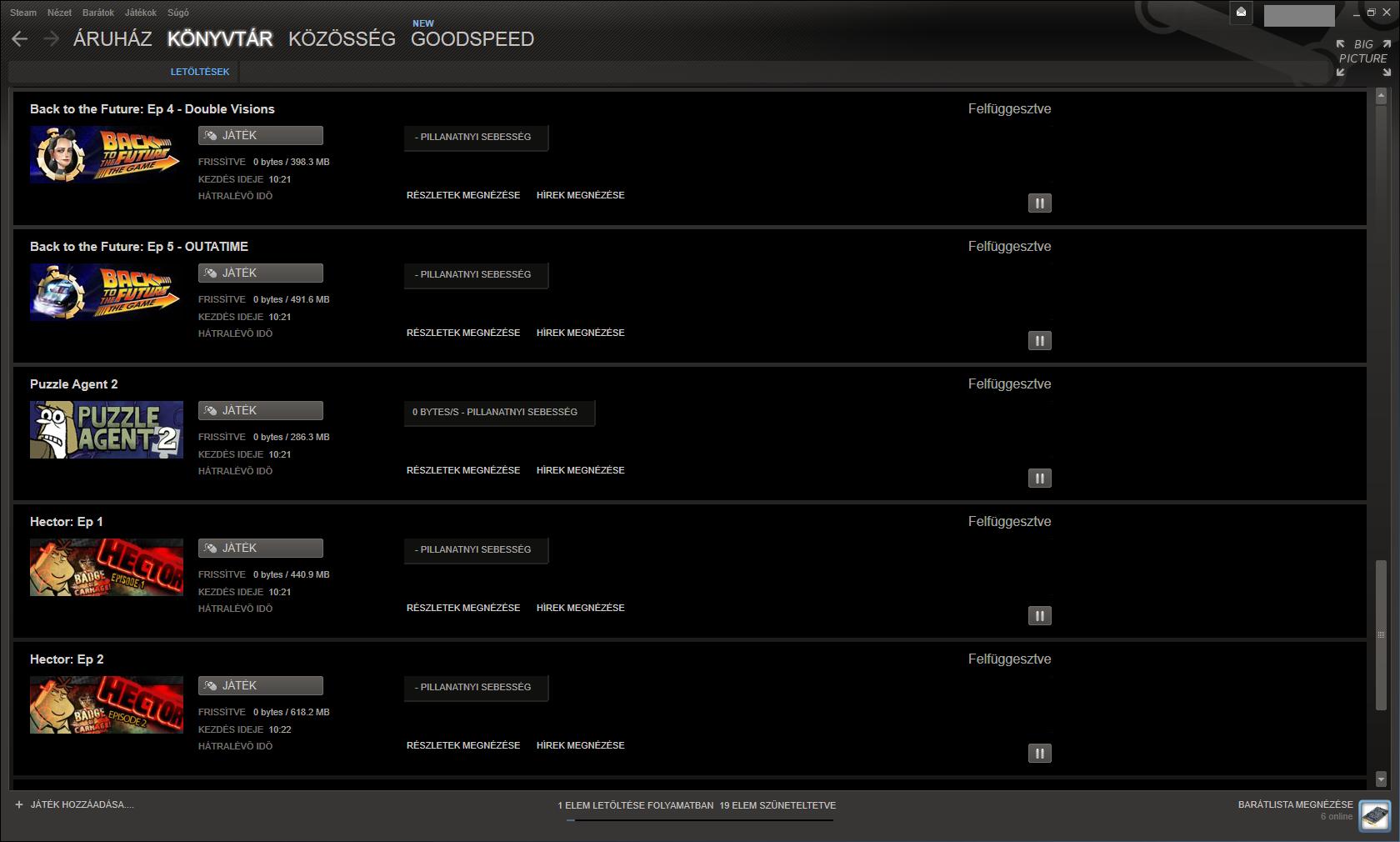This screenshot has width=1400, height=842.
Task: Pause Back to the Future Ep 5 download
Action: (1039, 341)
